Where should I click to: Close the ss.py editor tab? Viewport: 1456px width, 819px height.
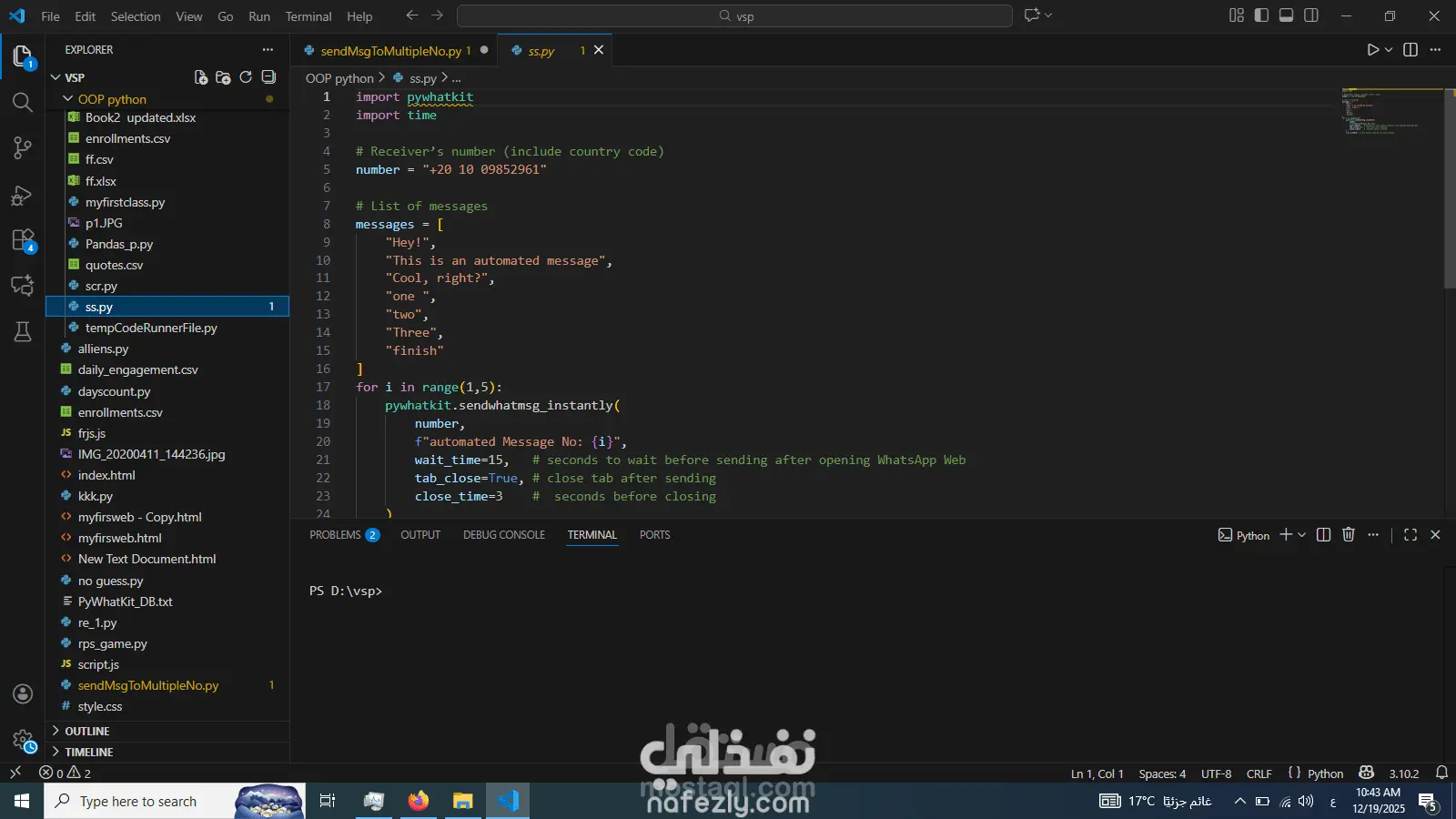pyautogui.click(x=599, y=50)
